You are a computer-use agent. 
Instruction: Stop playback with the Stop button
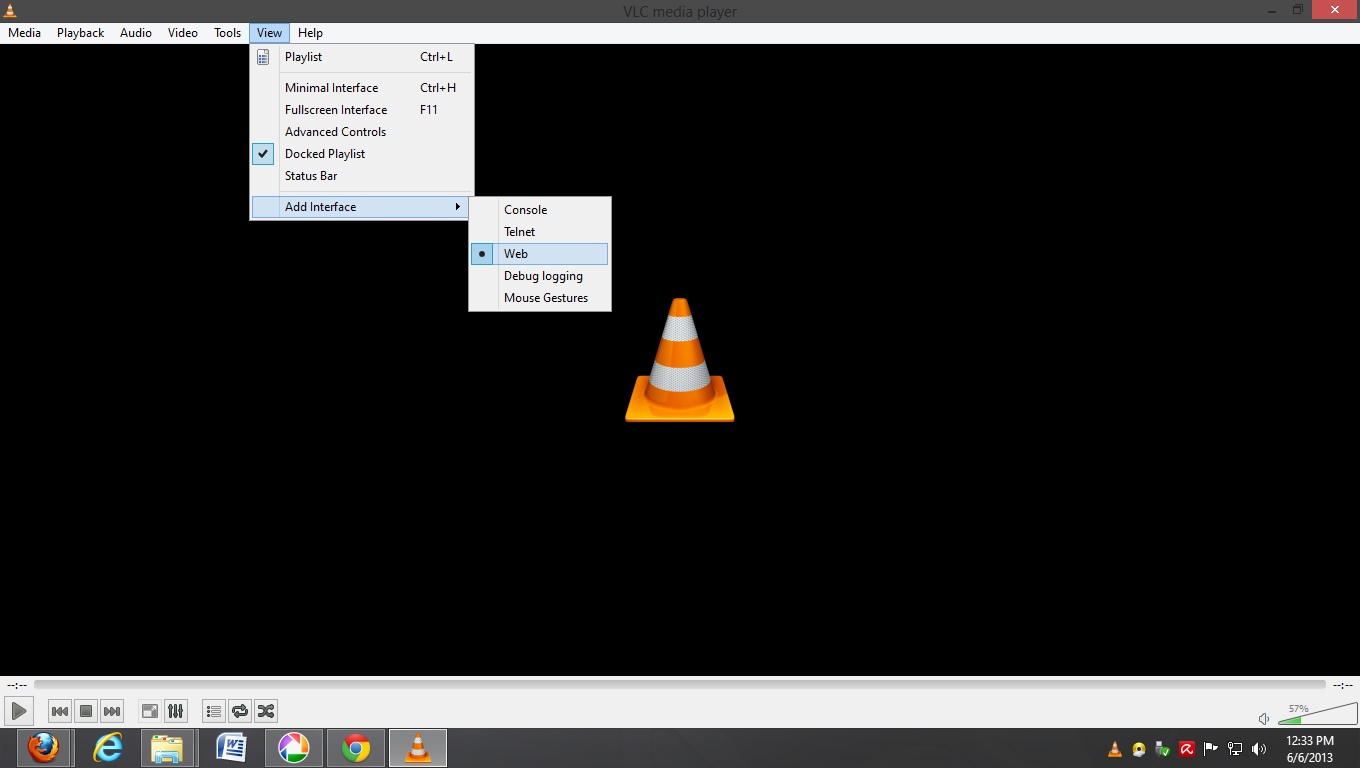(86, 711)
